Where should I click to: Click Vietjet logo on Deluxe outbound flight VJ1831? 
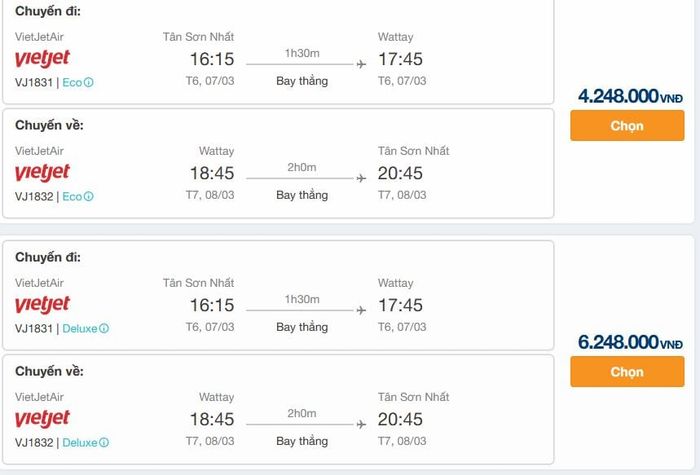point(42,305)
